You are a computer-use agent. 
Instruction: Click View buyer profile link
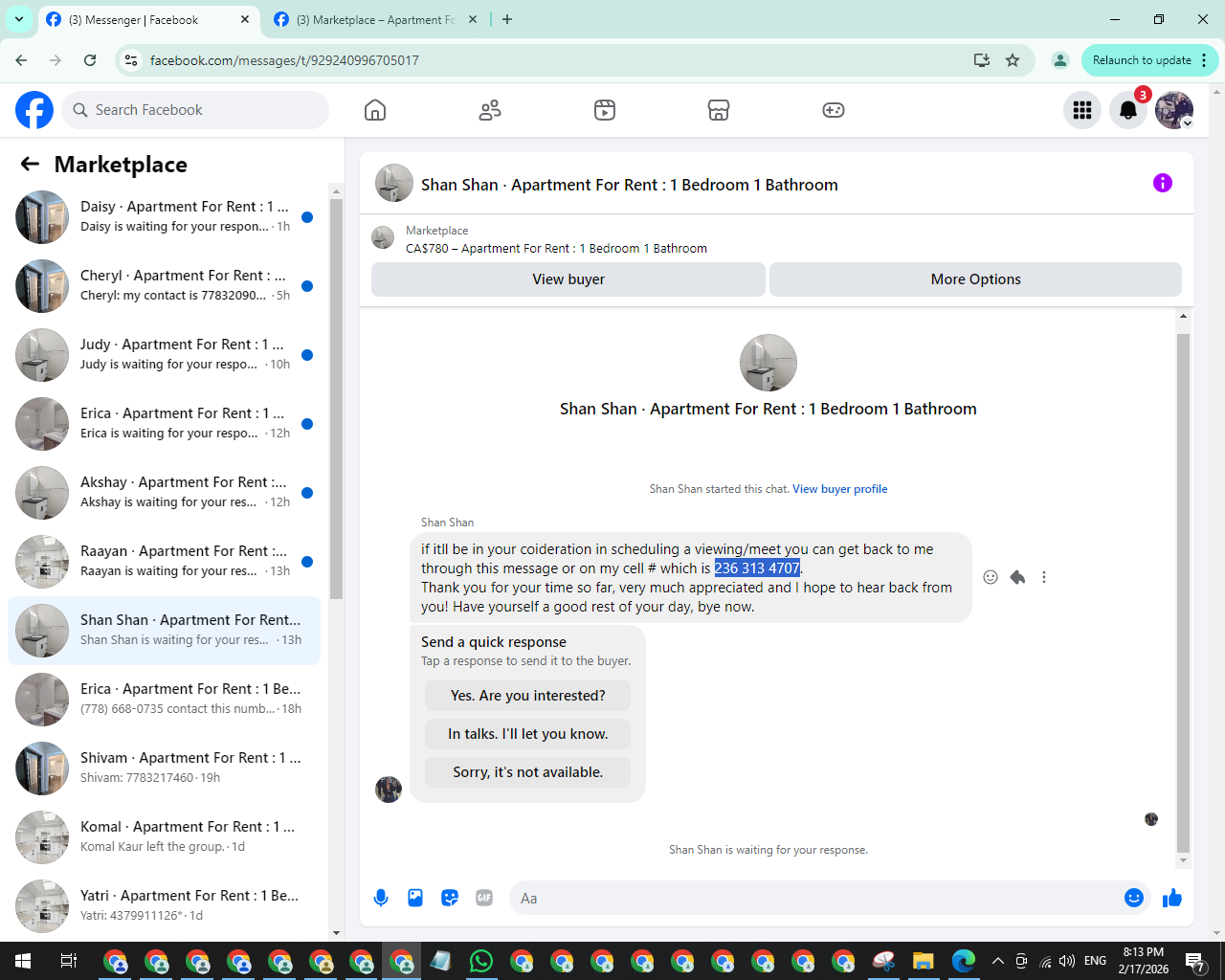click(x=839, y=489)
